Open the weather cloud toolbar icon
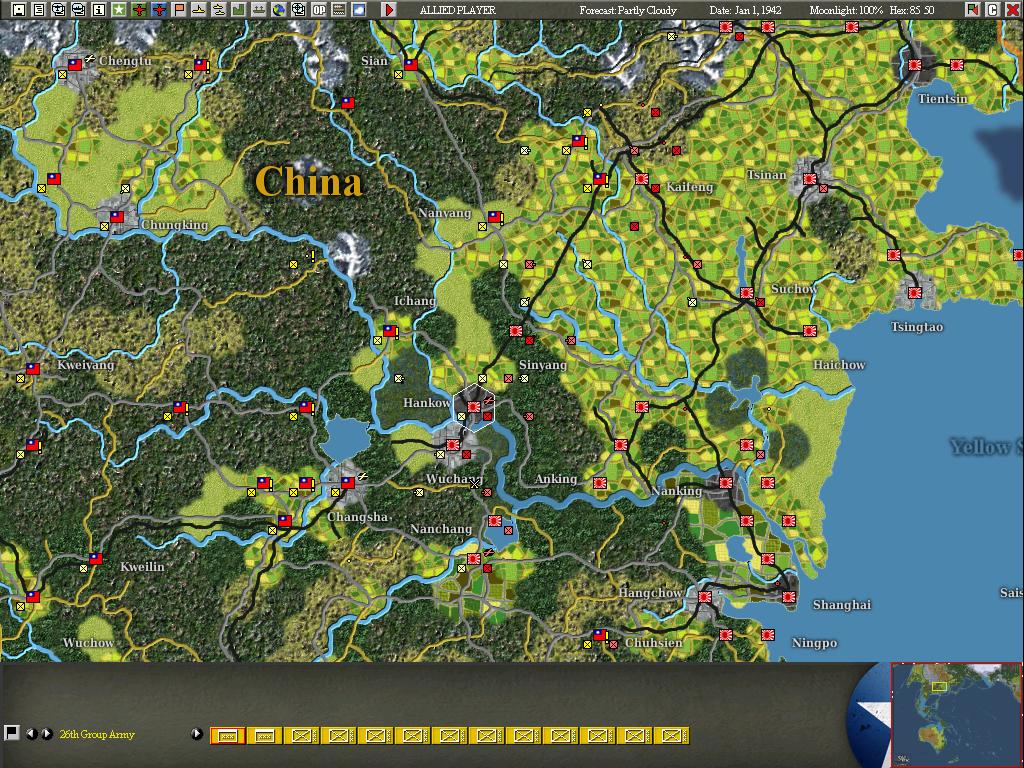 click(x=359, y=9)
